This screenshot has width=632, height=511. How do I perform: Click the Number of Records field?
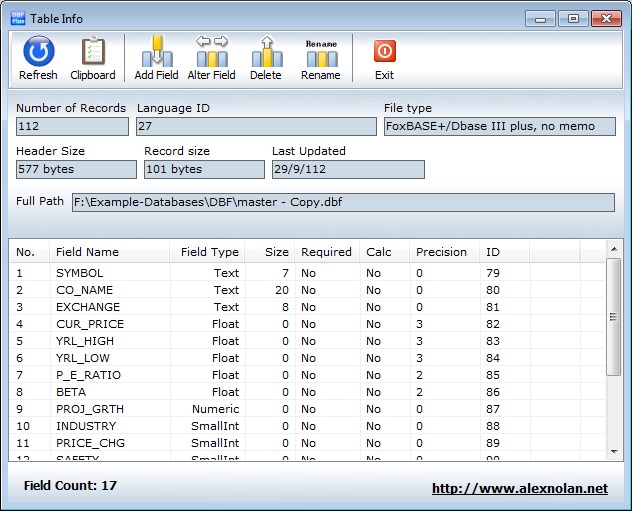click(72, 127)
